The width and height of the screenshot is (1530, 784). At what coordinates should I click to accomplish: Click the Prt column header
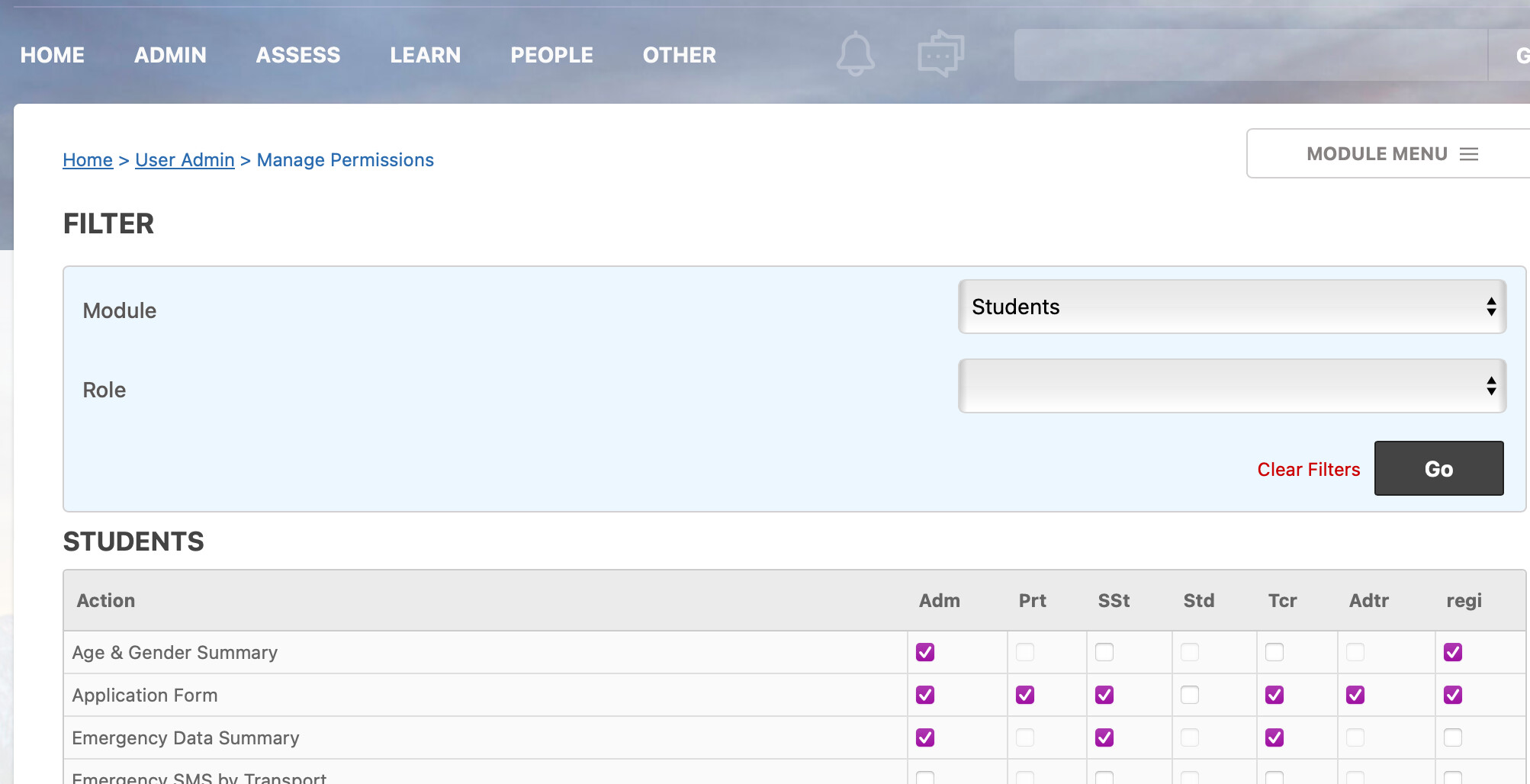pos(1033,601)
